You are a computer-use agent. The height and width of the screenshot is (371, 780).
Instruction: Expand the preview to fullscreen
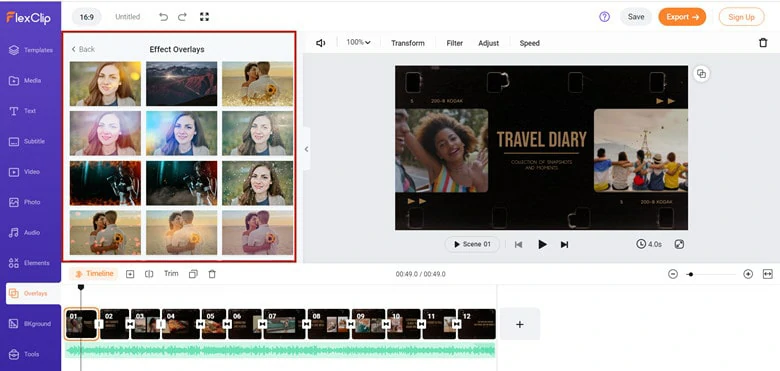pos(680,244)
